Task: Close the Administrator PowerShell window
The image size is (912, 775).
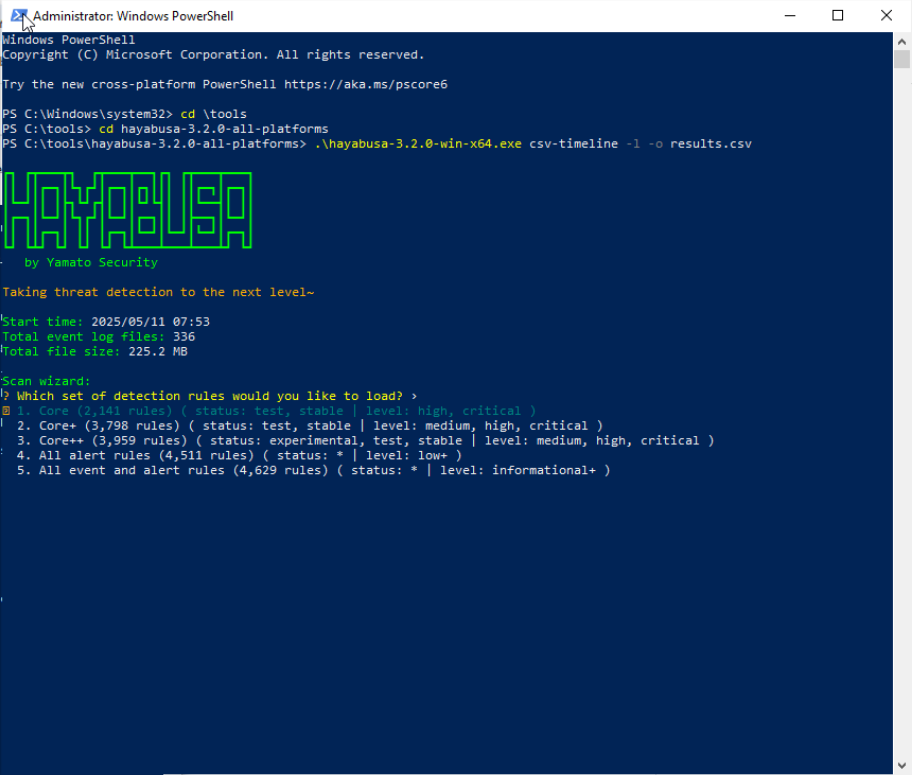Action: tap(886, 15)
